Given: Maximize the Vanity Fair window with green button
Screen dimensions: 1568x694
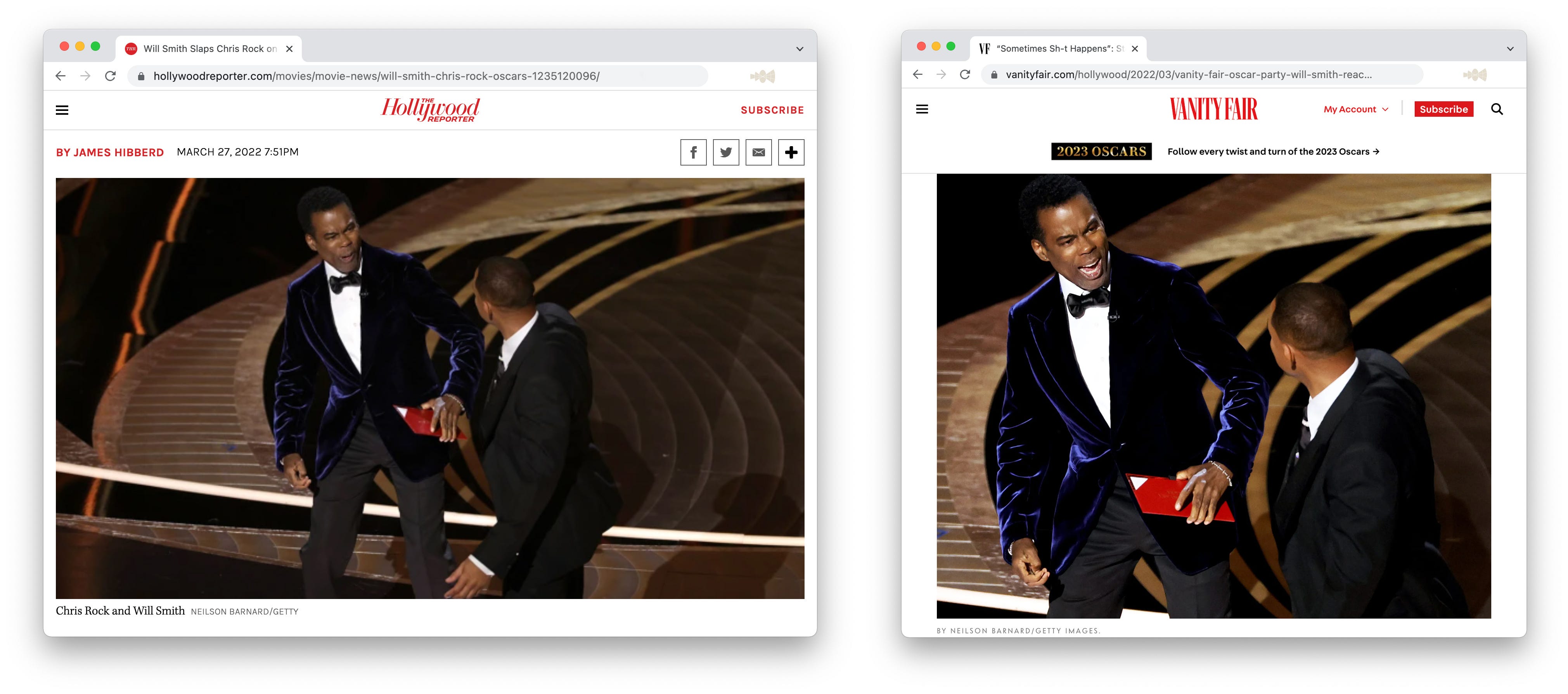Looking at the screenshot, I should [951, 46].
